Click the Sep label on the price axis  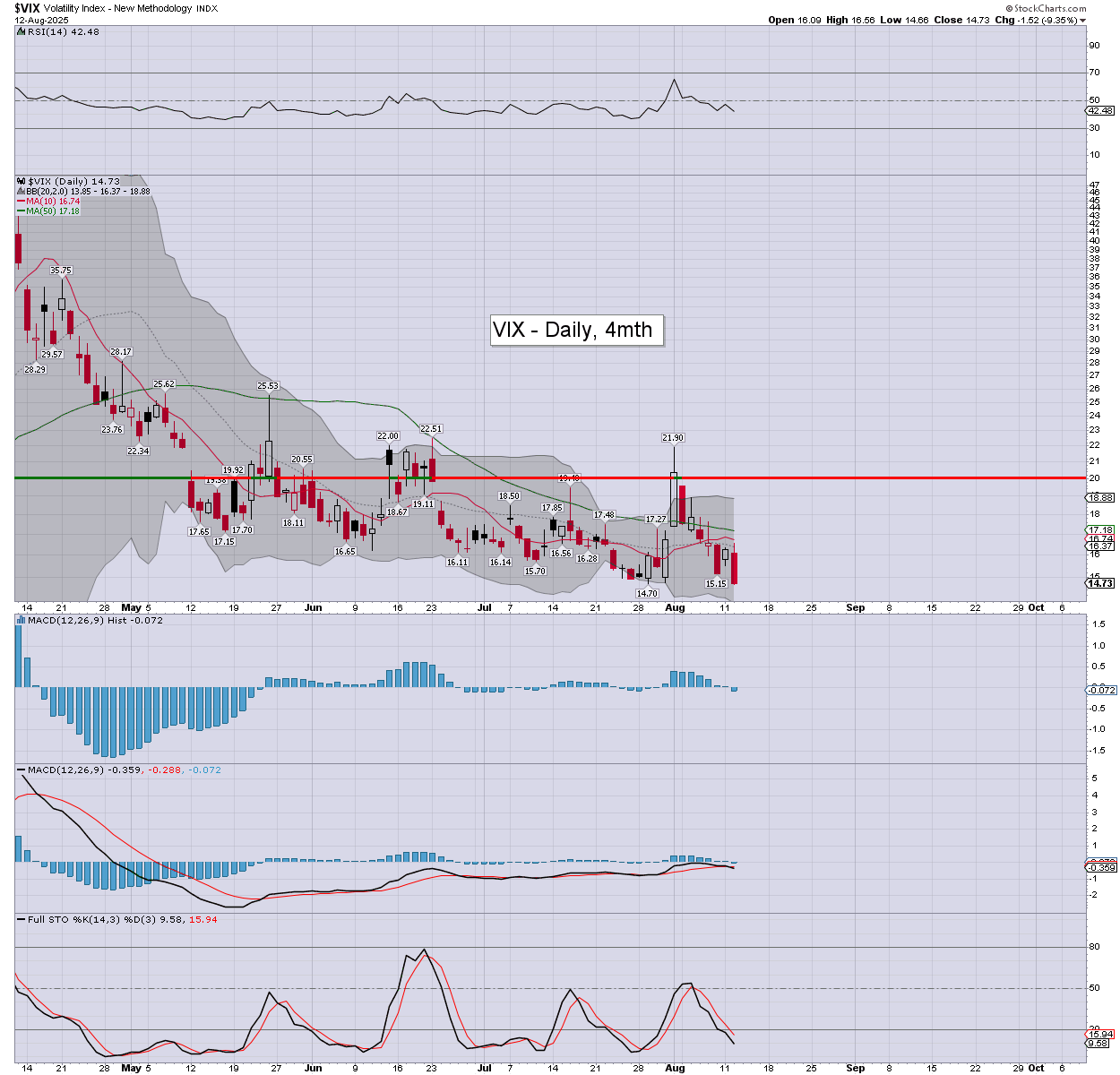pyautogui.click(x=856, y=607)
